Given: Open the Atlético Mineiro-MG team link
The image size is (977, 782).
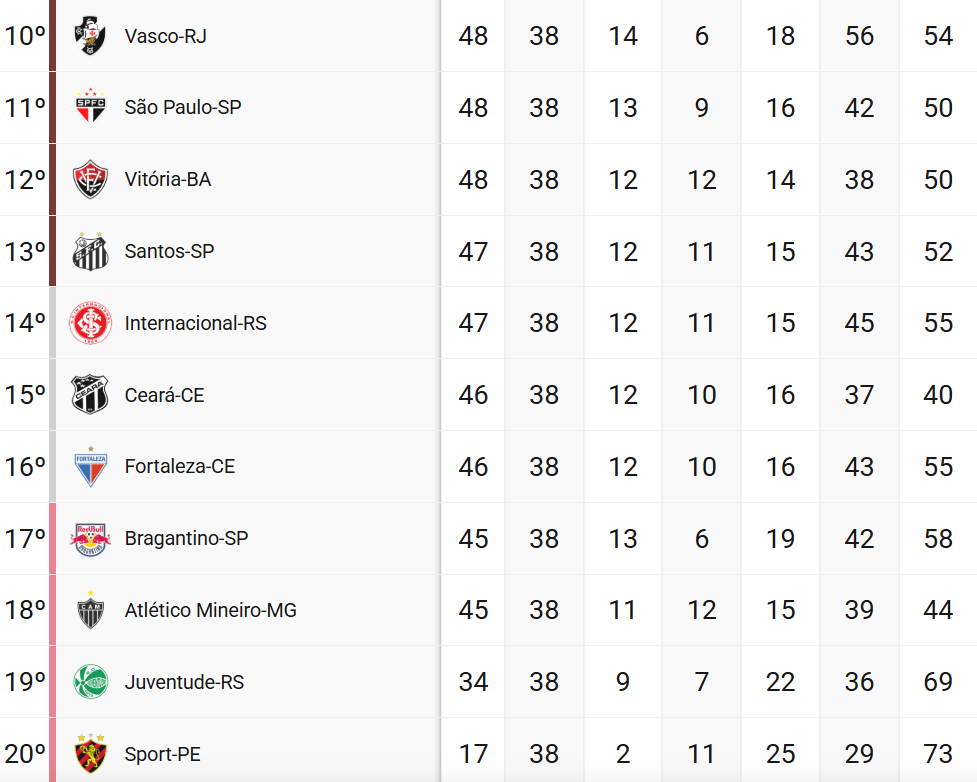Looking at the screenshot, I should (x=210, y=610).
